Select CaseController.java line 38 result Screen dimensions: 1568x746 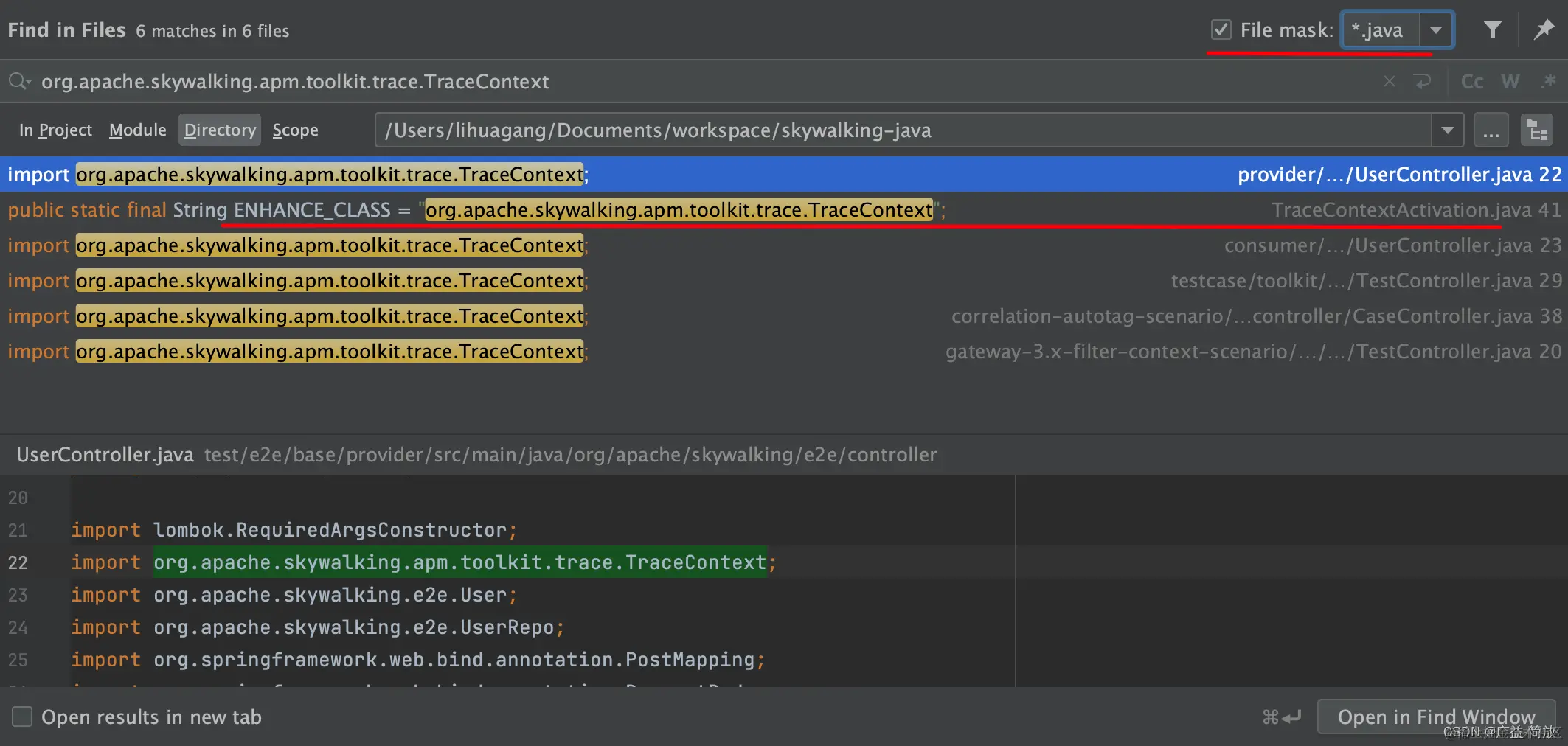point(784,316)
